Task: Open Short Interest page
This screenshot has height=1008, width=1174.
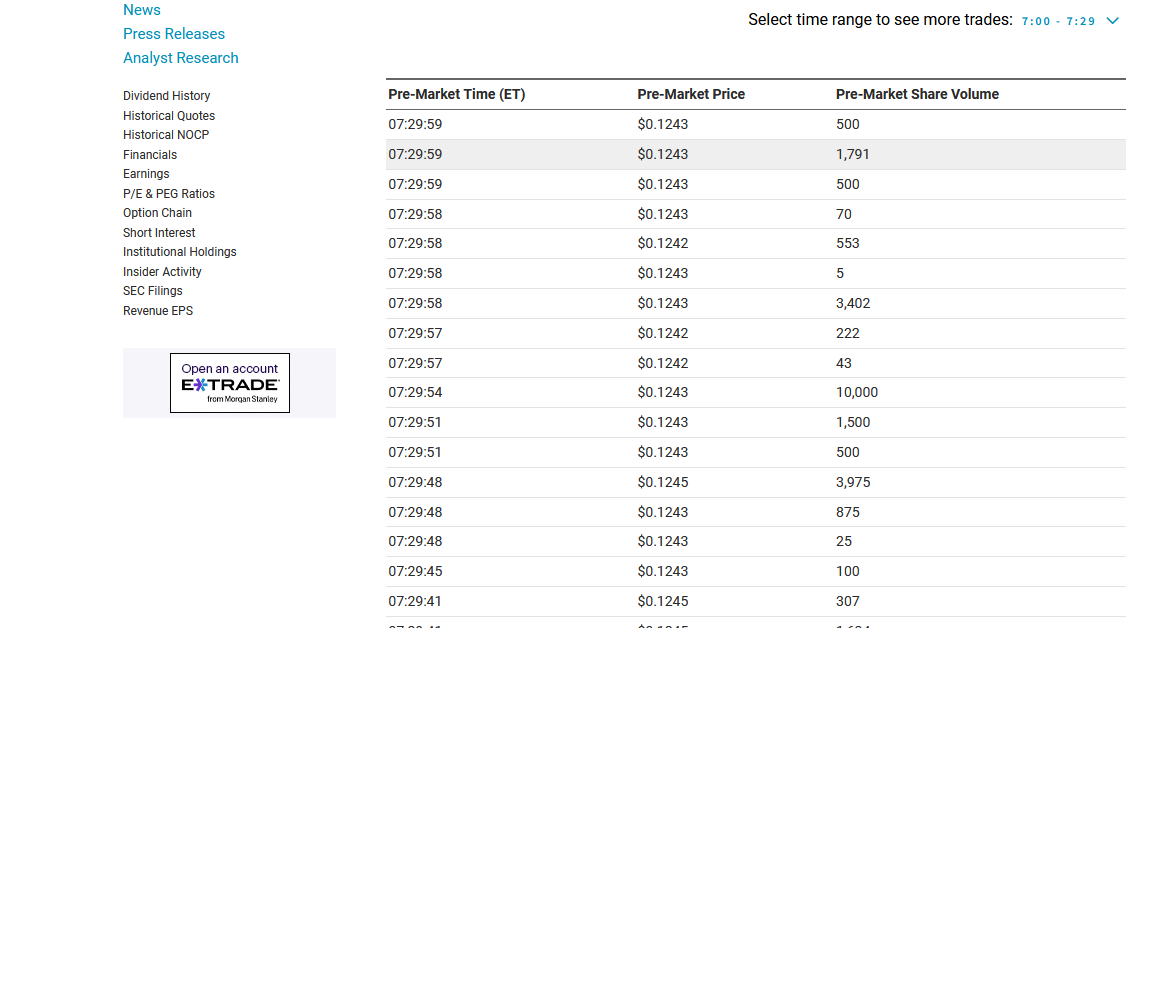Action: tap(159, 232)
